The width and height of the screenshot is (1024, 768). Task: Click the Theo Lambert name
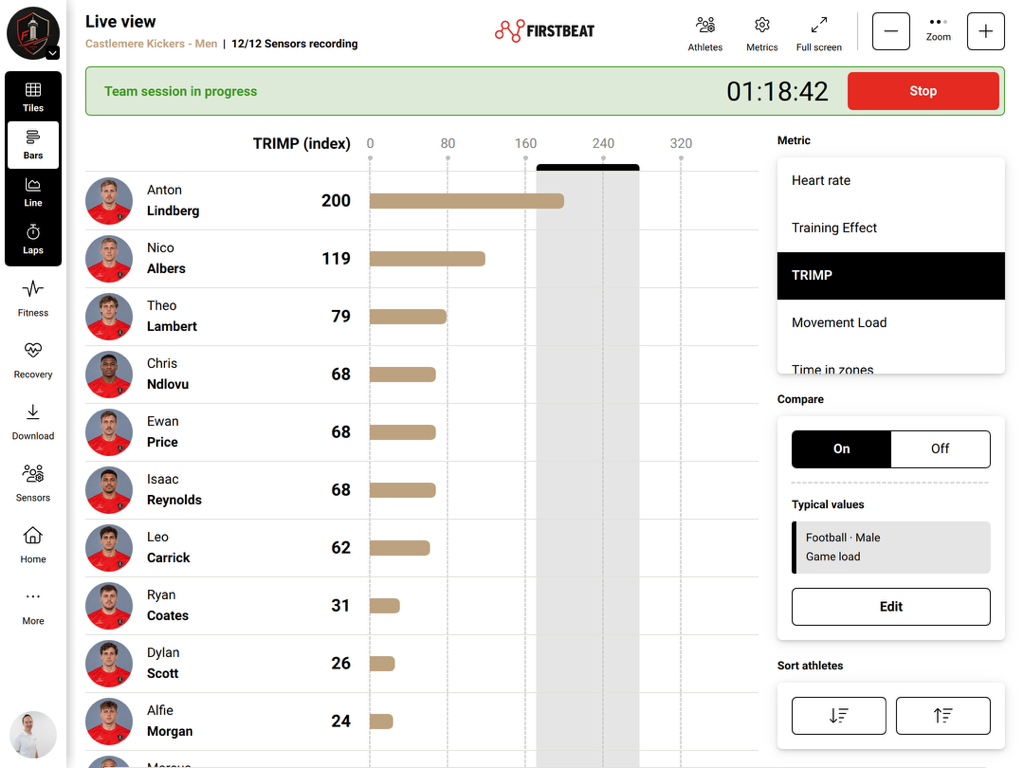(172, 316)
